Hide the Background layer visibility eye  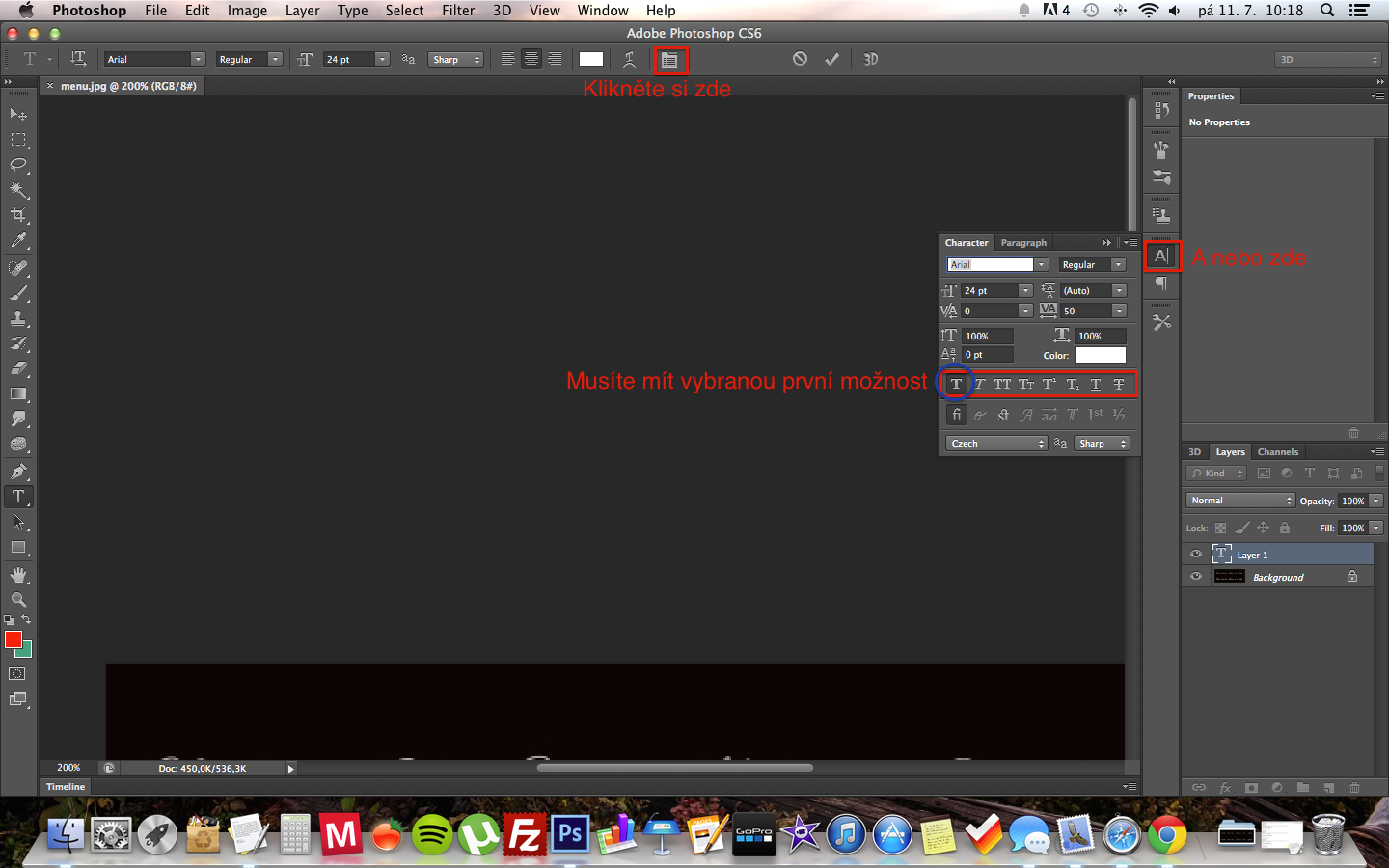click(x=1196, y=577)
